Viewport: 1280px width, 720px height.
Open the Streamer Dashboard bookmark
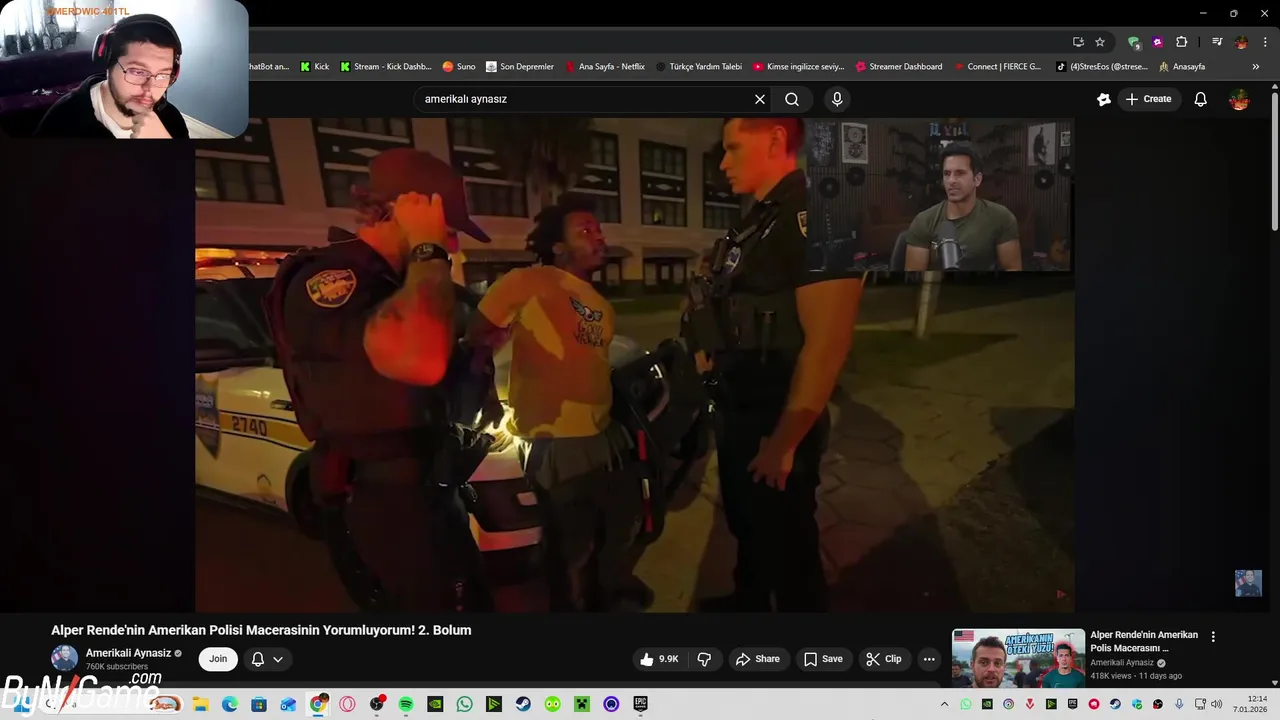(x=899, y=67)
